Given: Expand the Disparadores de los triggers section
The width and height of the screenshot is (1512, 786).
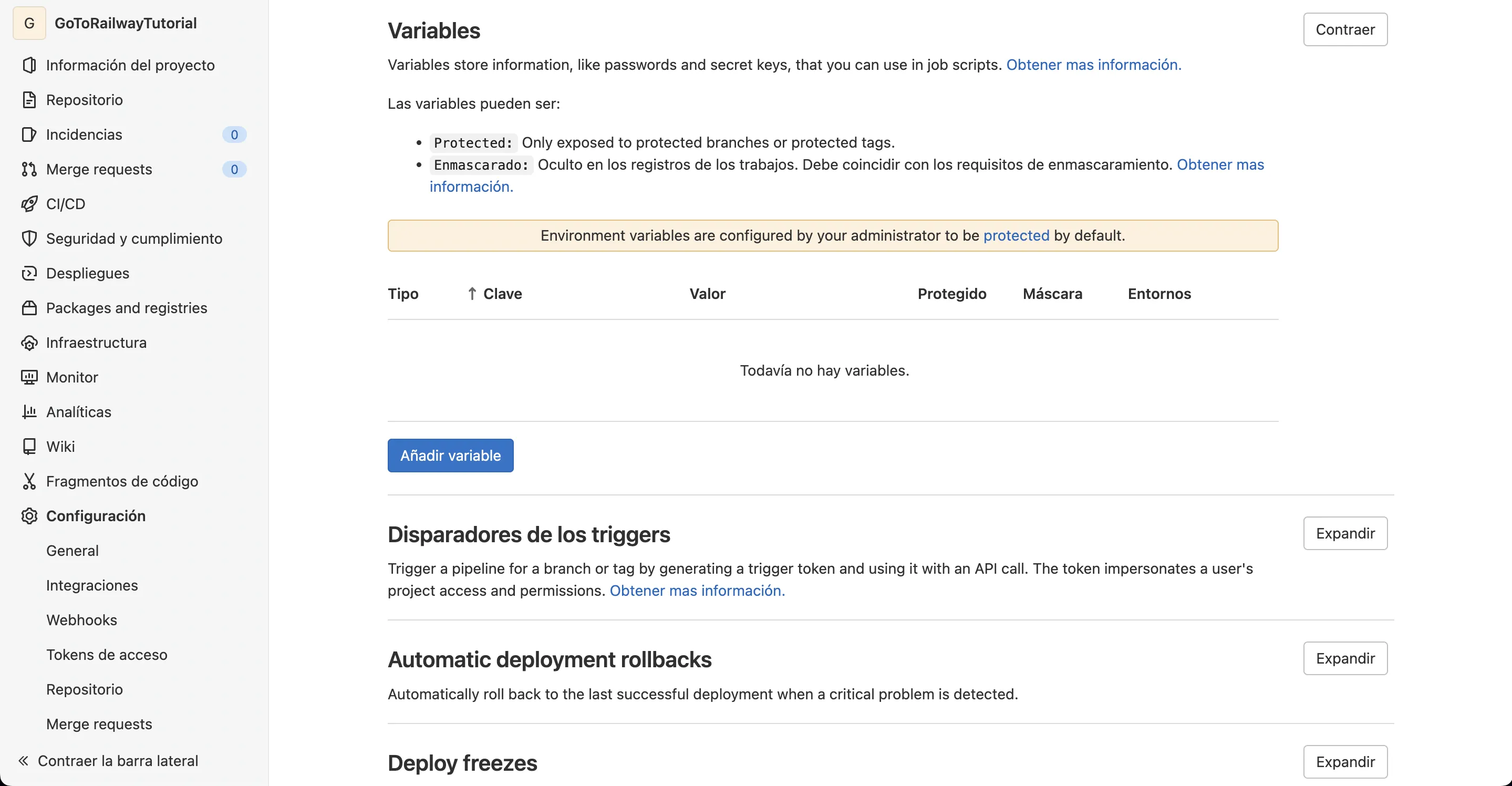Looking at the screenshot, I should [x=1345, y=533].
